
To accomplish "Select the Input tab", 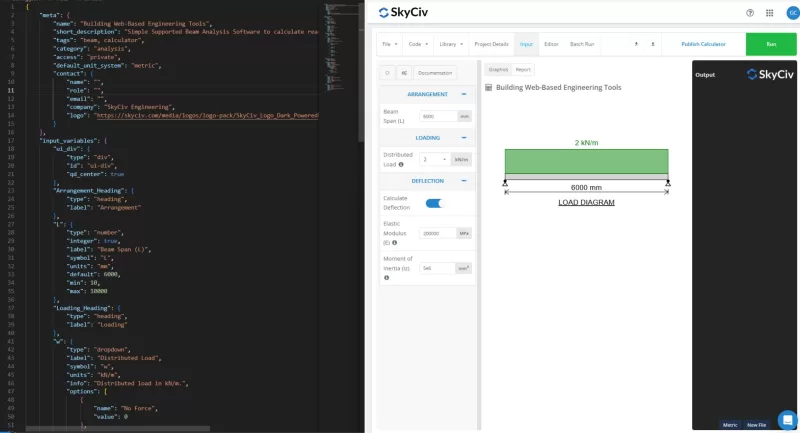I will point(526,44).
